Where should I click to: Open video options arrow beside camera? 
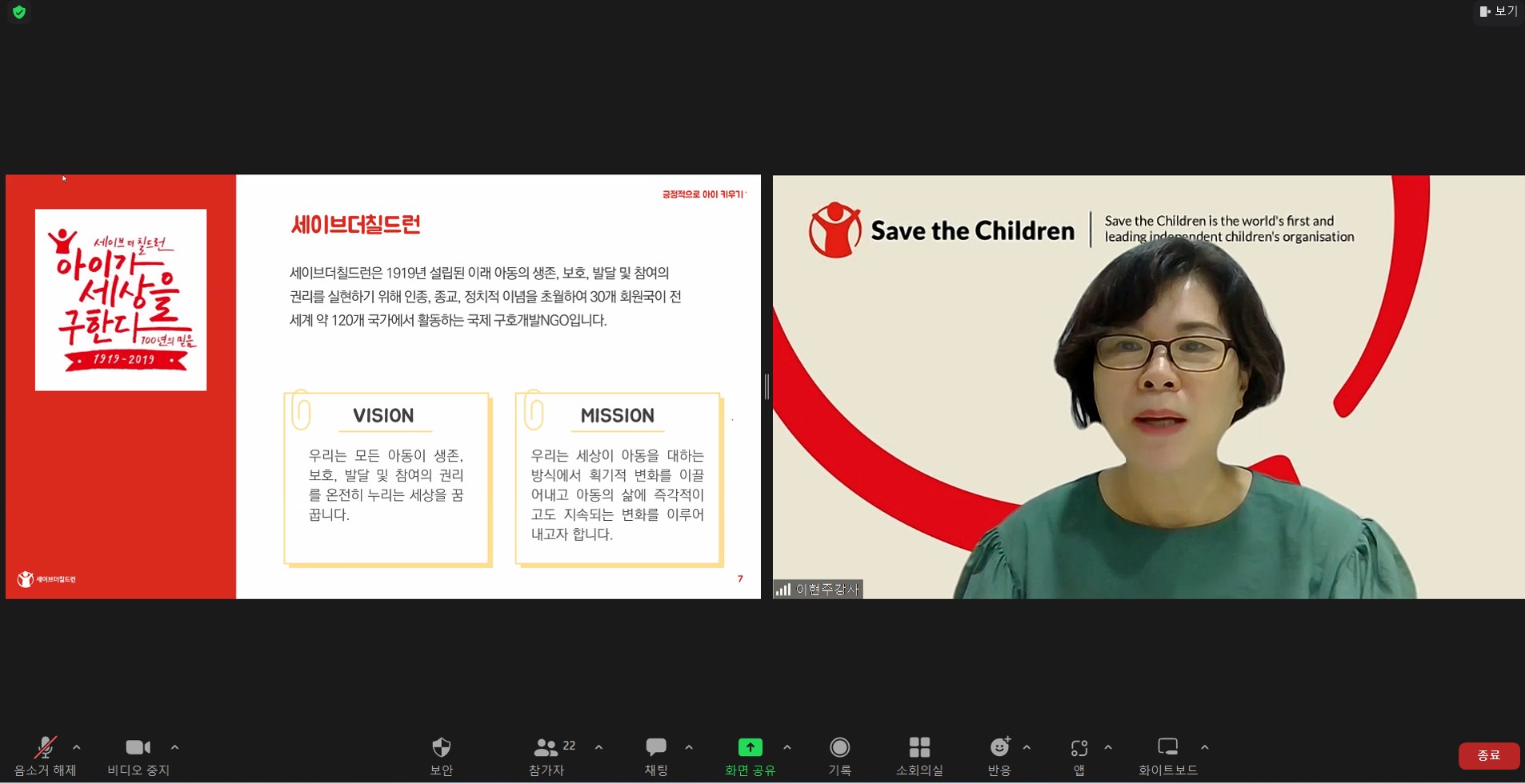click(x=175, y=747)
